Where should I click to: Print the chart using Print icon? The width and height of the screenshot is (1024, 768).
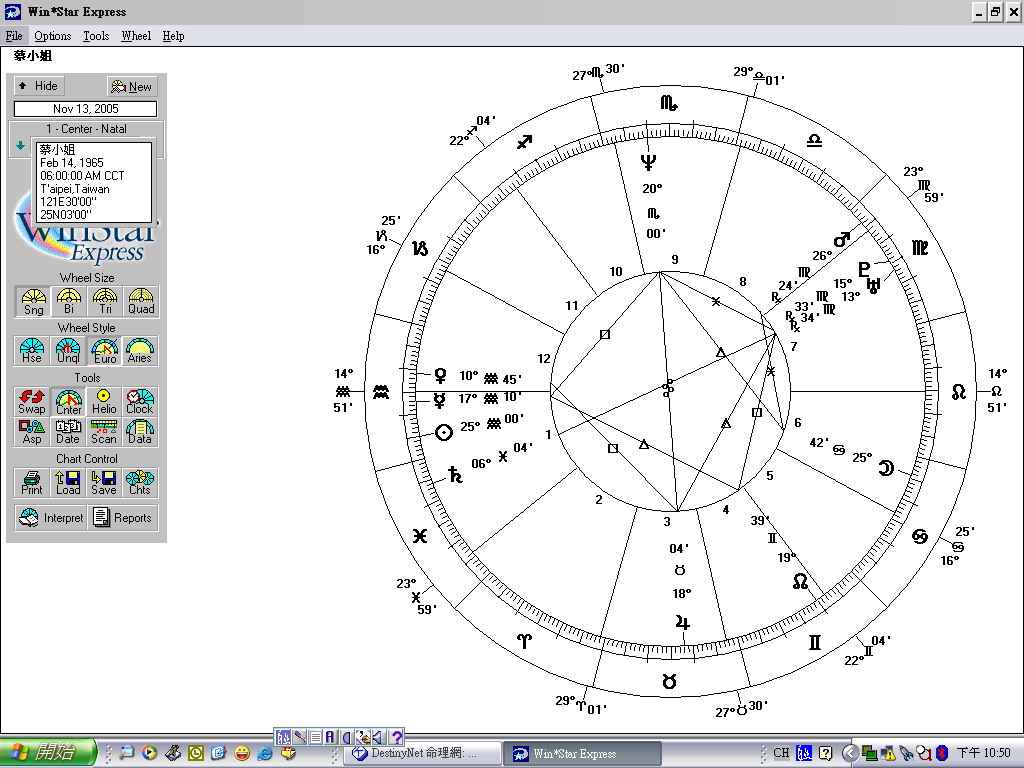(32, 482)
